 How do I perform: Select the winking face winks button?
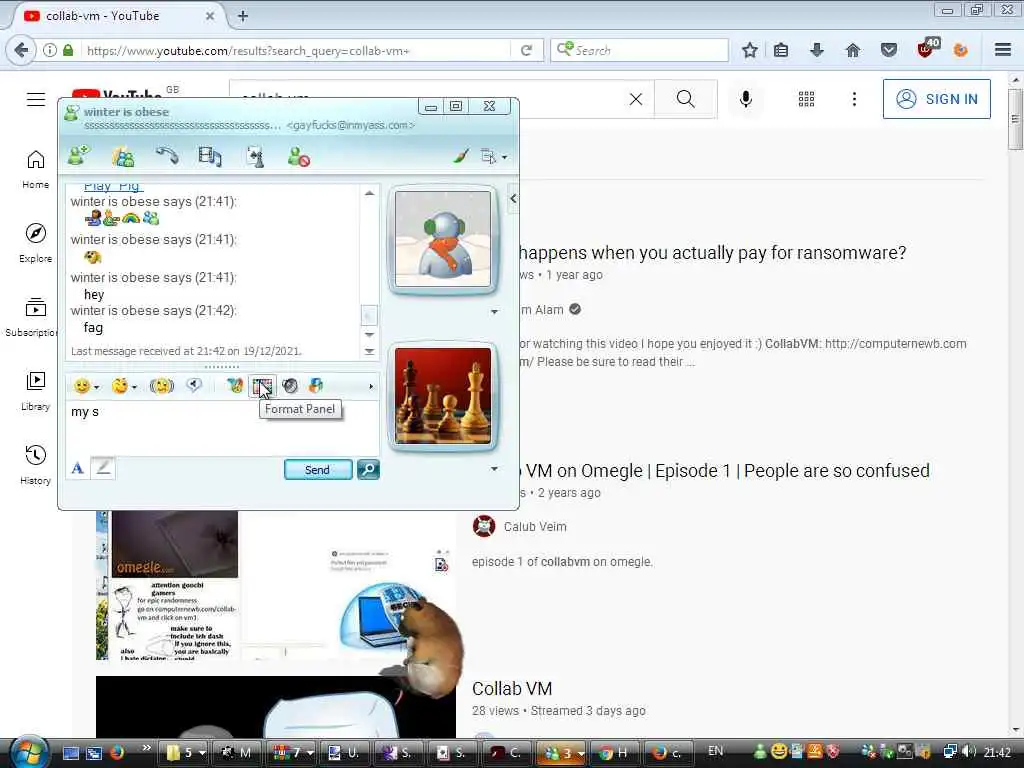click(120, 386)
